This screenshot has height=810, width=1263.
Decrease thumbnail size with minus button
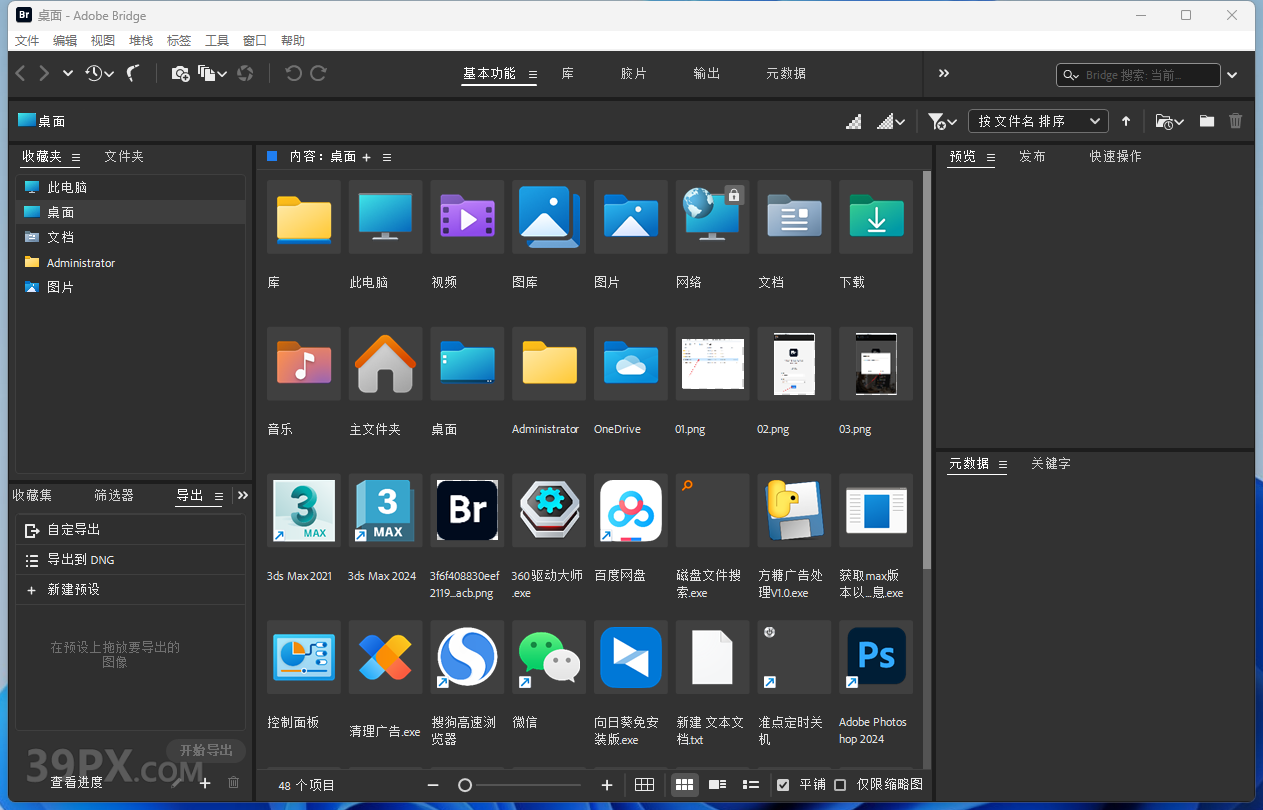pos(433,785)
